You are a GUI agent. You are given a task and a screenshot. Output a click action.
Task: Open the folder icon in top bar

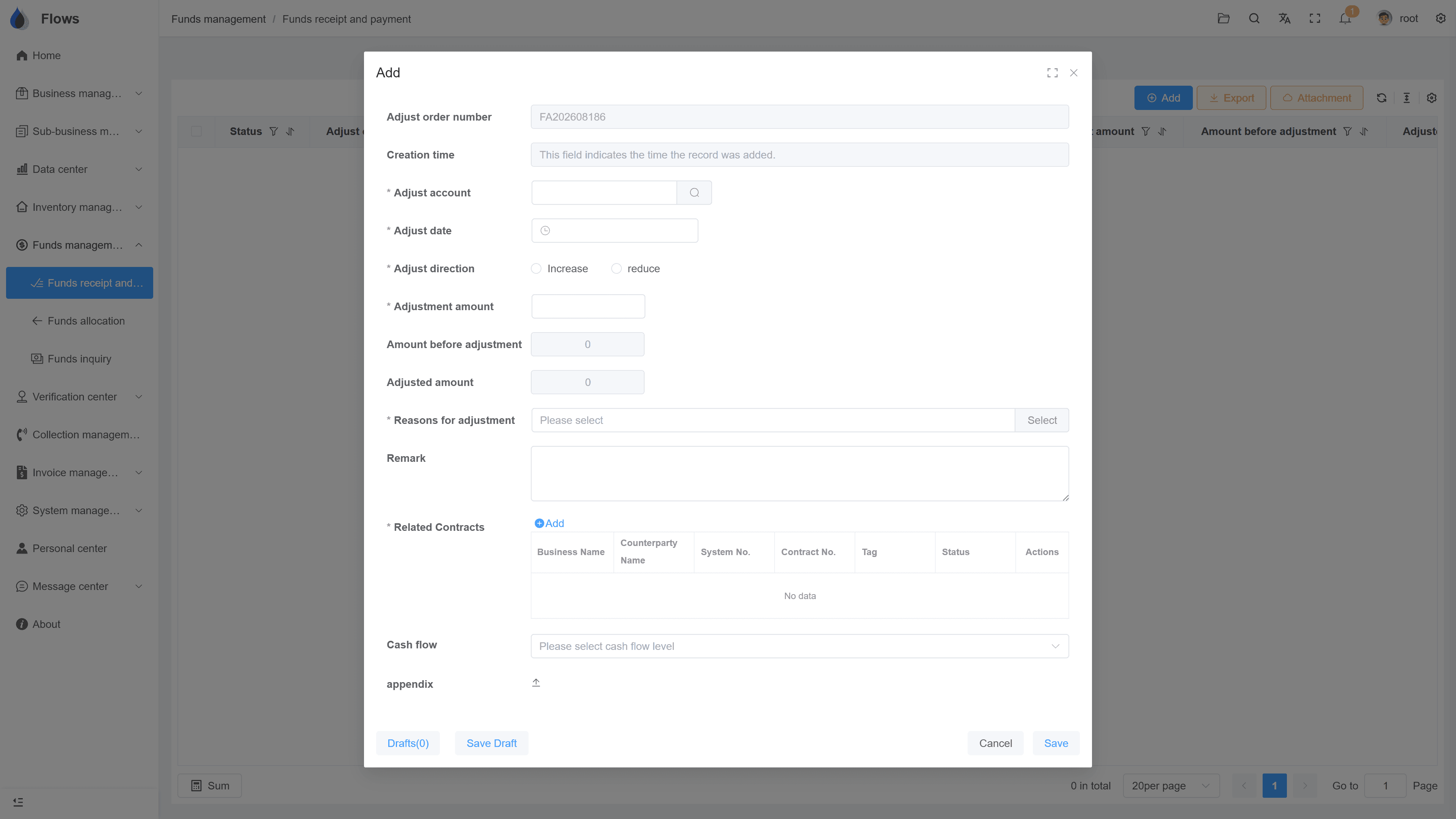(1223, 19)
